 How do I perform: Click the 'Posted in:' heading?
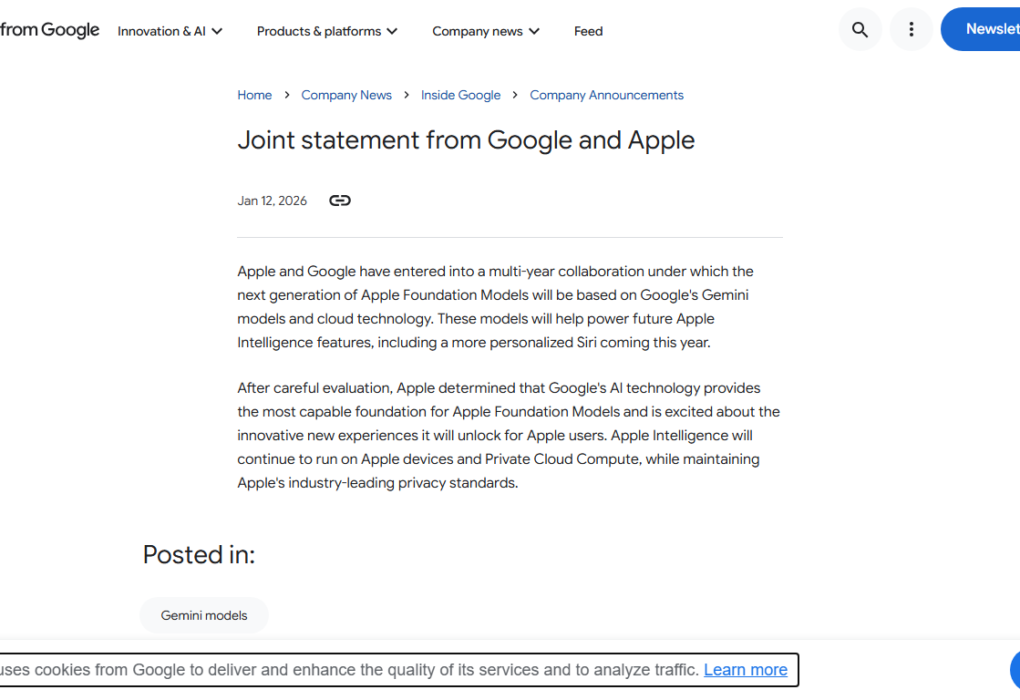tap(199, 555)
